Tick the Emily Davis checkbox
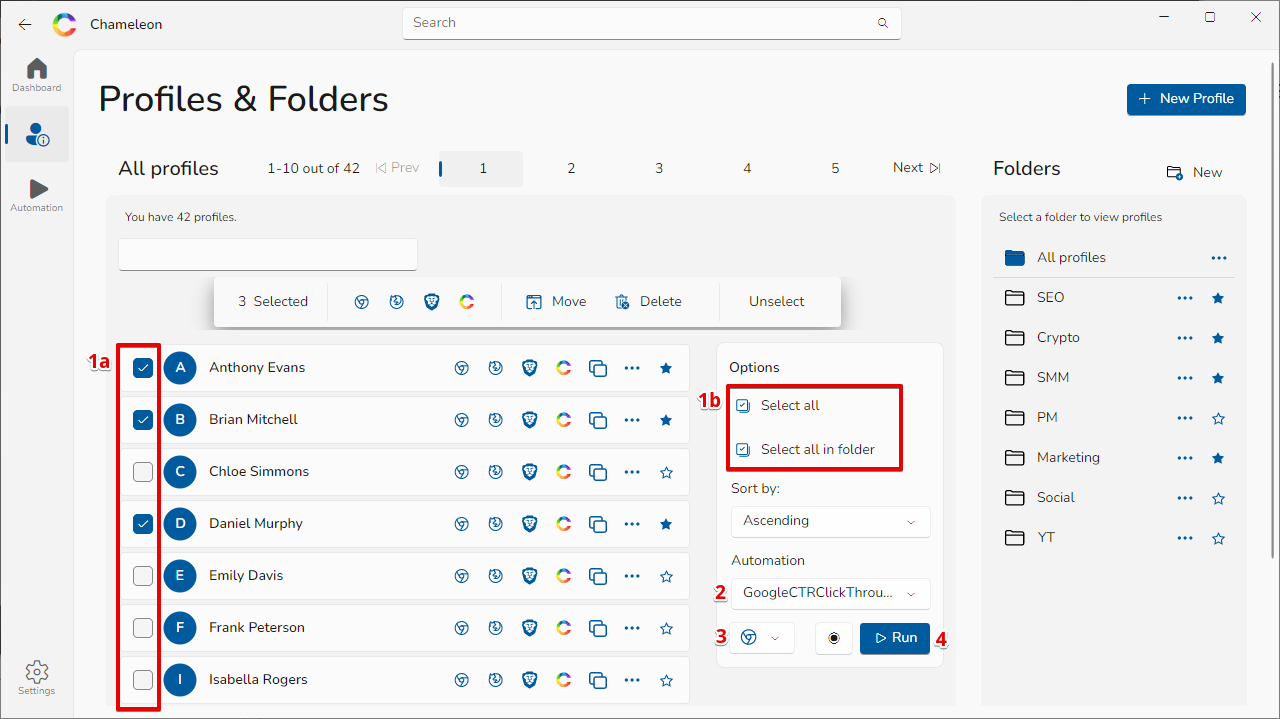Image resolution: width=1280 pixels, height=719 pixels. tap(143, 576)
